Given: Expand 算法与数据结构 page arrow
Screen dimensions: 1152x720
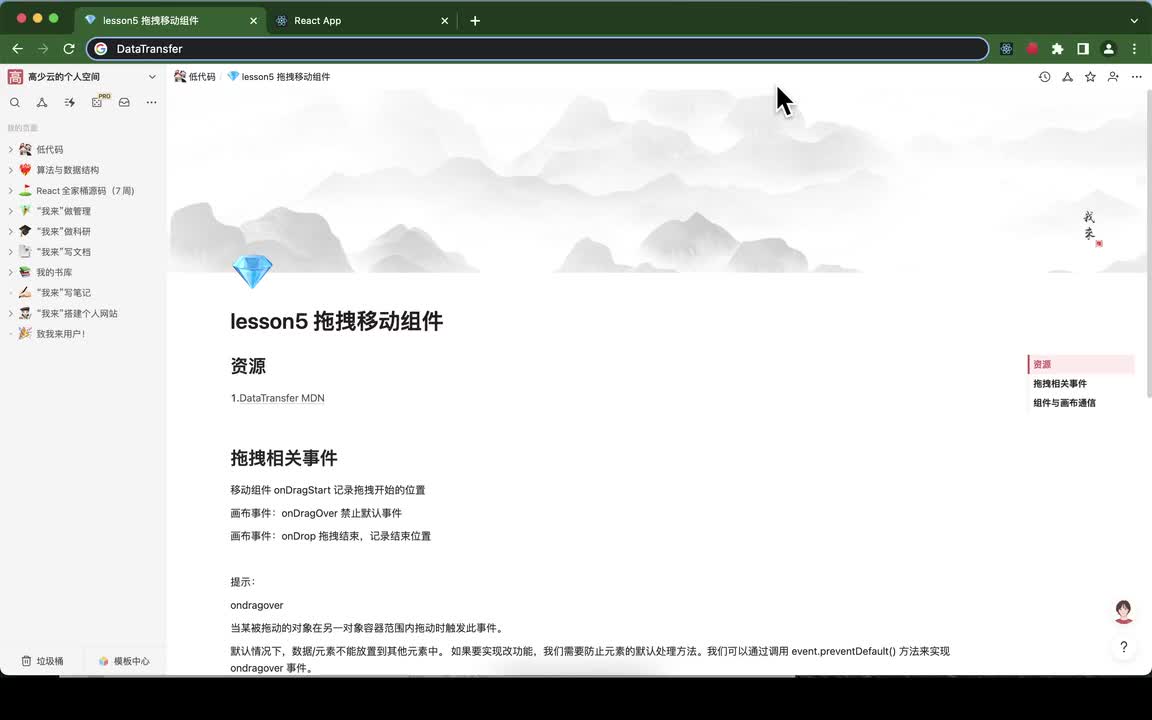Looking at the screenshot, I should coord(10,170).
